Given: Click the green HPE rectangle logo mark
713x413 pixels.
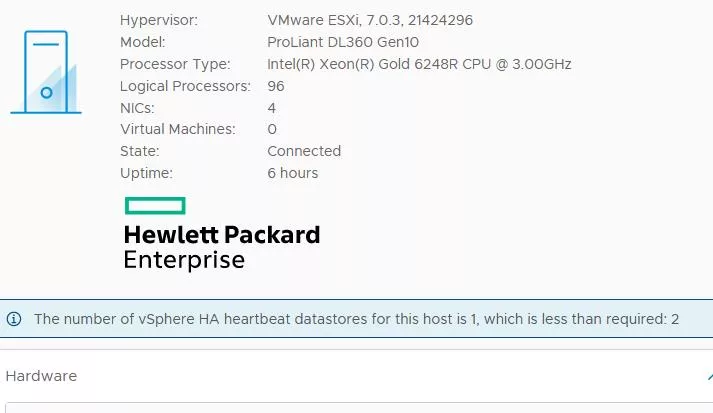Looking at the screenshot, I should pos(155,206).
